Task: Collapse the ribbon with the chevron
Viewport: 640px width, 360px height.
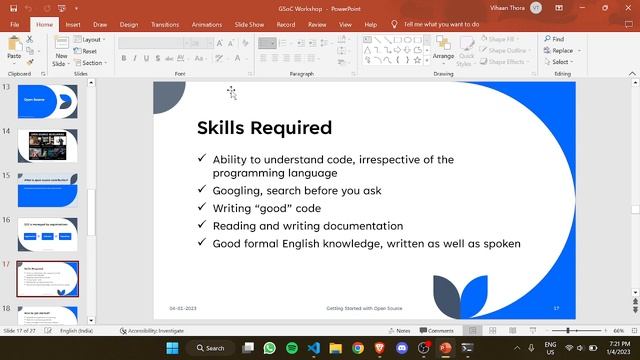Action: pyautogui.click(x=632, y=73)
